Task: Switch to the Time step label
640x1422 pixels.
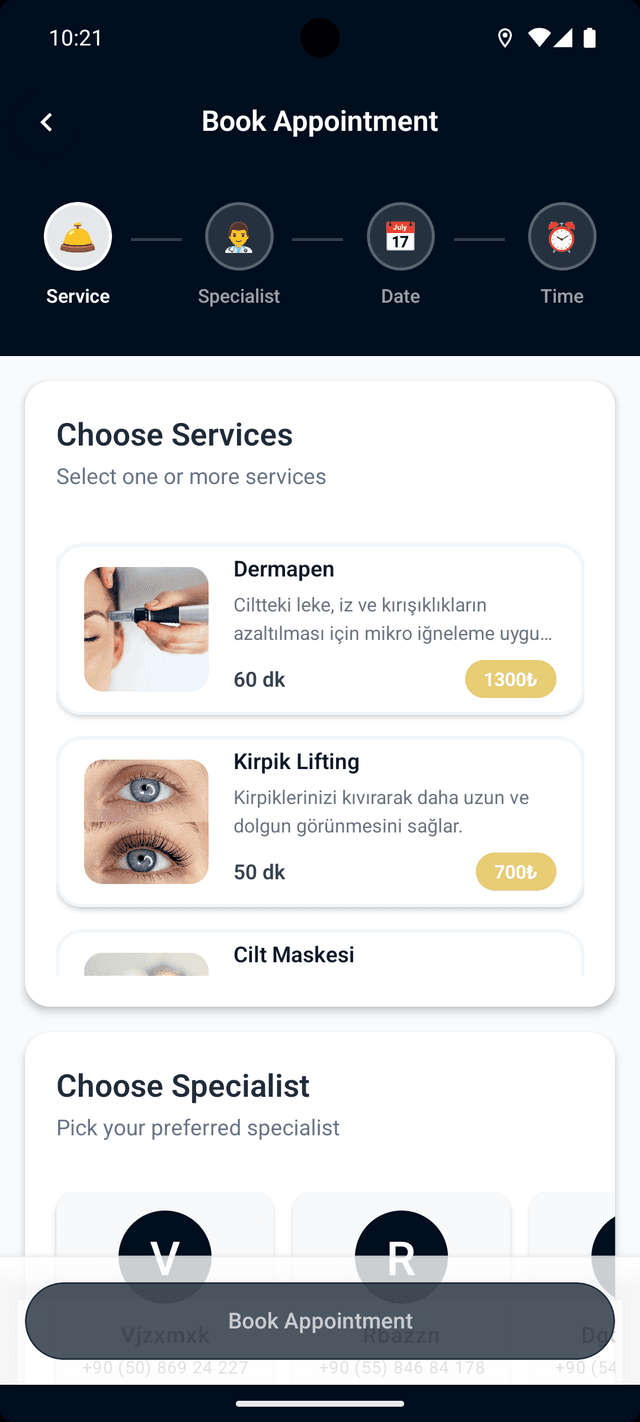Action: [x=562, y=296]
